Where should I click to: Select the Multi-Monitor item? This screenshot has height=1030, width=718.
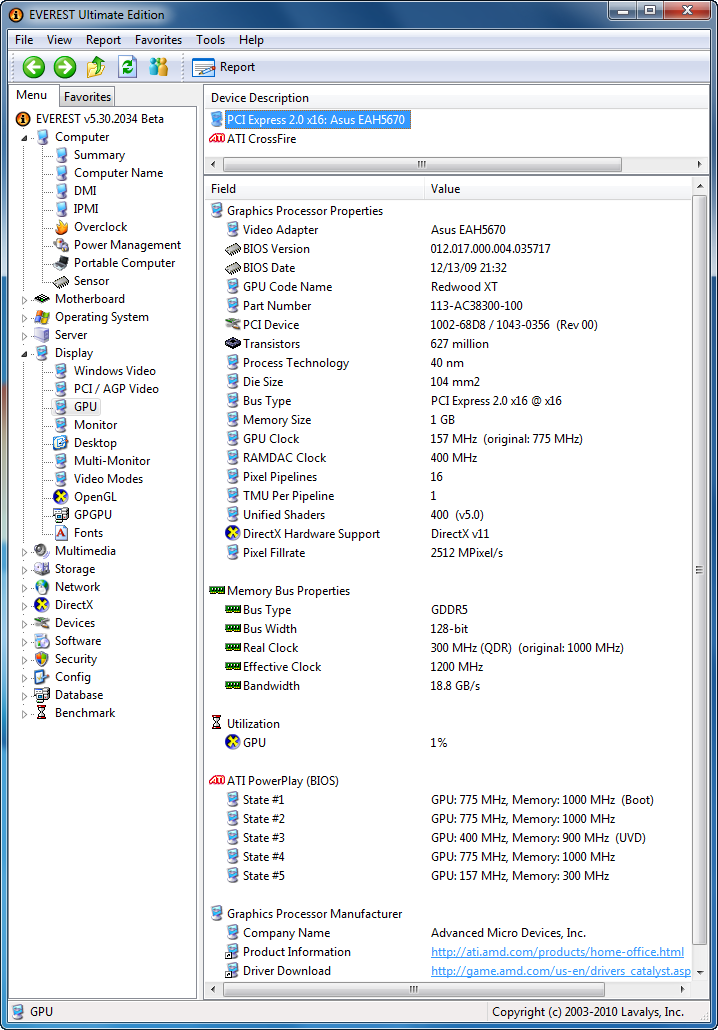point(112,461)
